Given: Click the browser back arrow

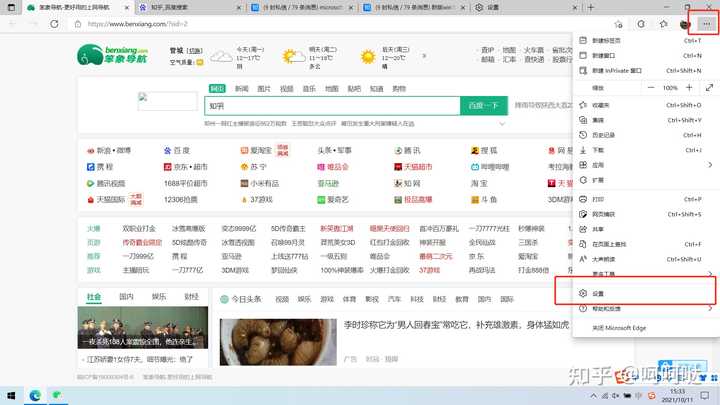Looking at the screenshot, I should [x=12, y=24].
